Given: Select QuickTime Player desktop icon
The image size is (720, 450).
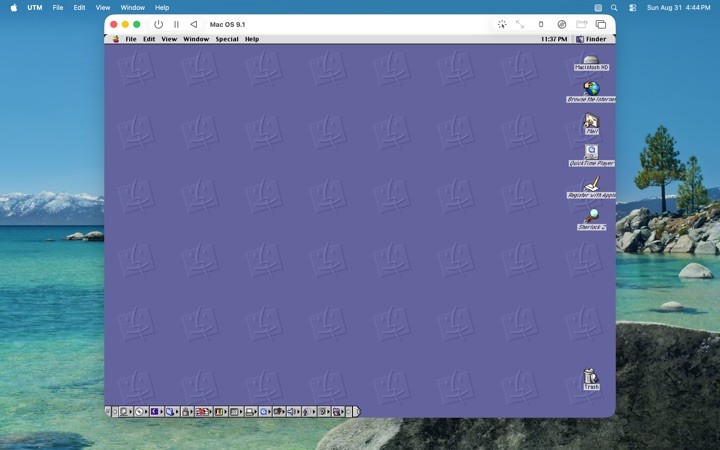Looking at the screenshot, I should pos(591,156).
